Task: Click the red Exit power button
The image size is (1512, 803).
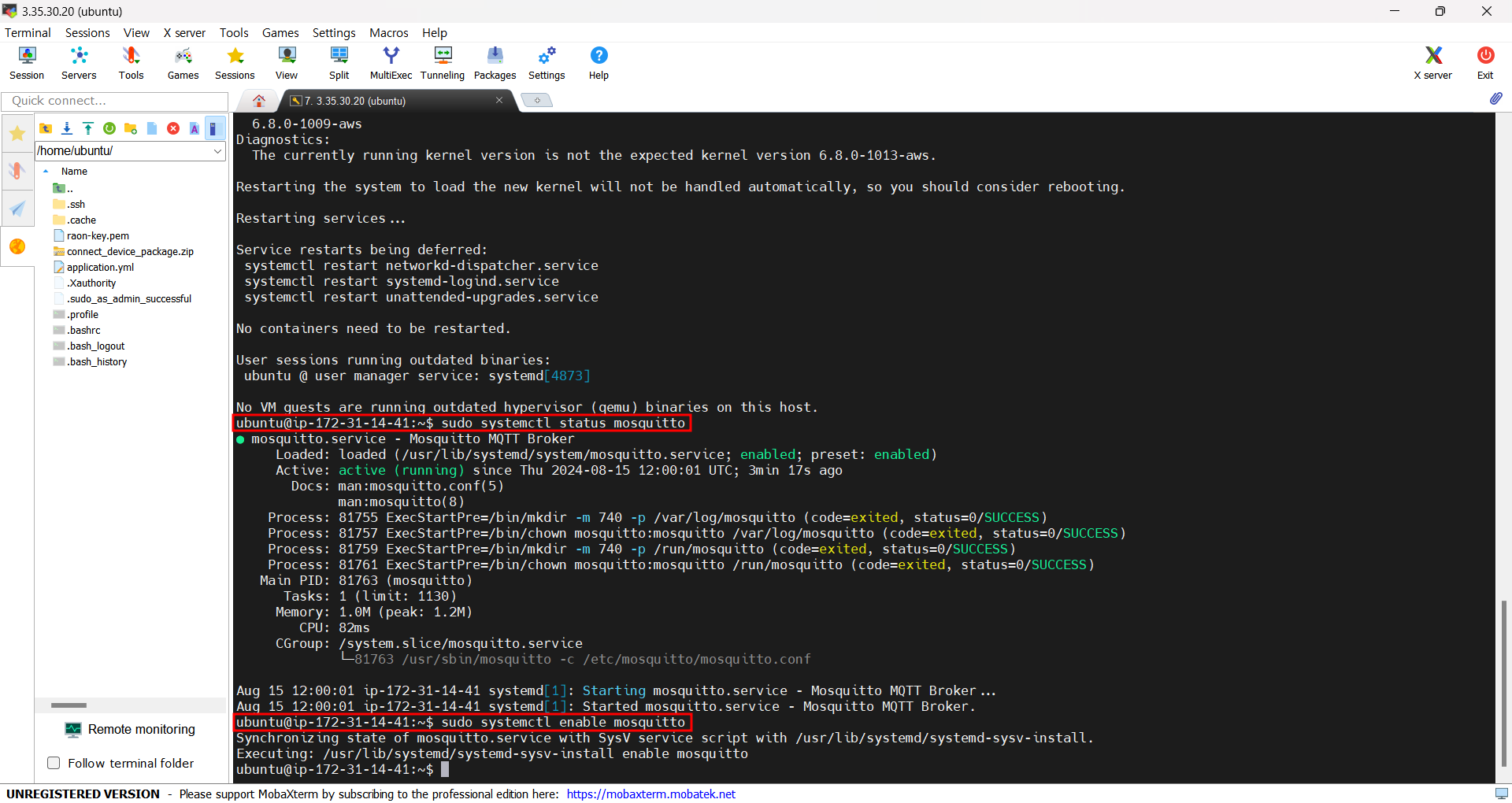Action: (1485, 63)
